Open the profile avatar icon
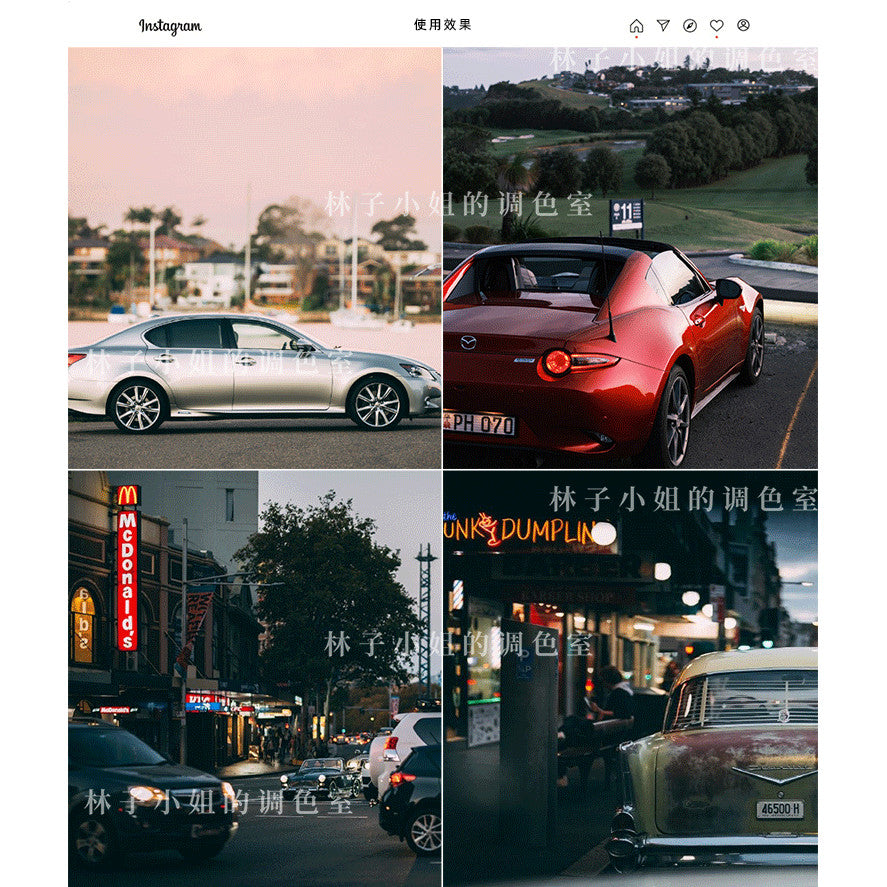Viewport: 887px width, 887px height. [743, 25]
